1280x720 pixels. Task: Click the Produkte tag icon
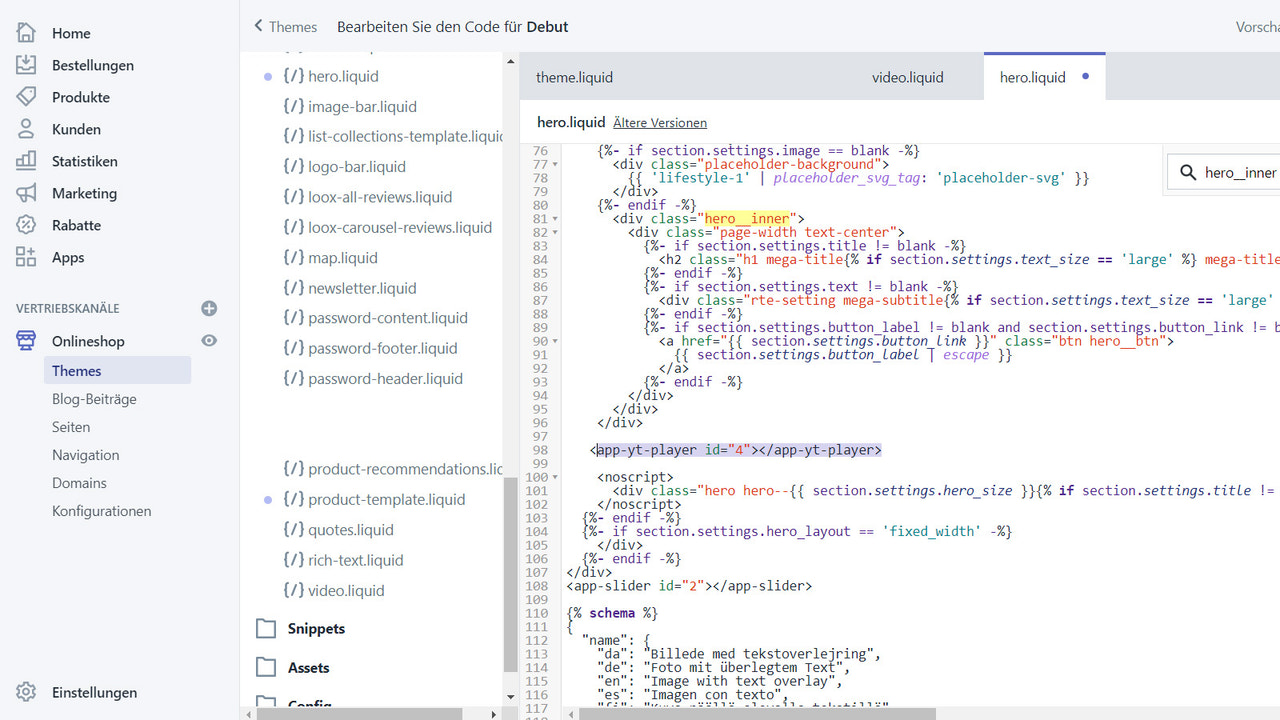click(x=26, y=97)
